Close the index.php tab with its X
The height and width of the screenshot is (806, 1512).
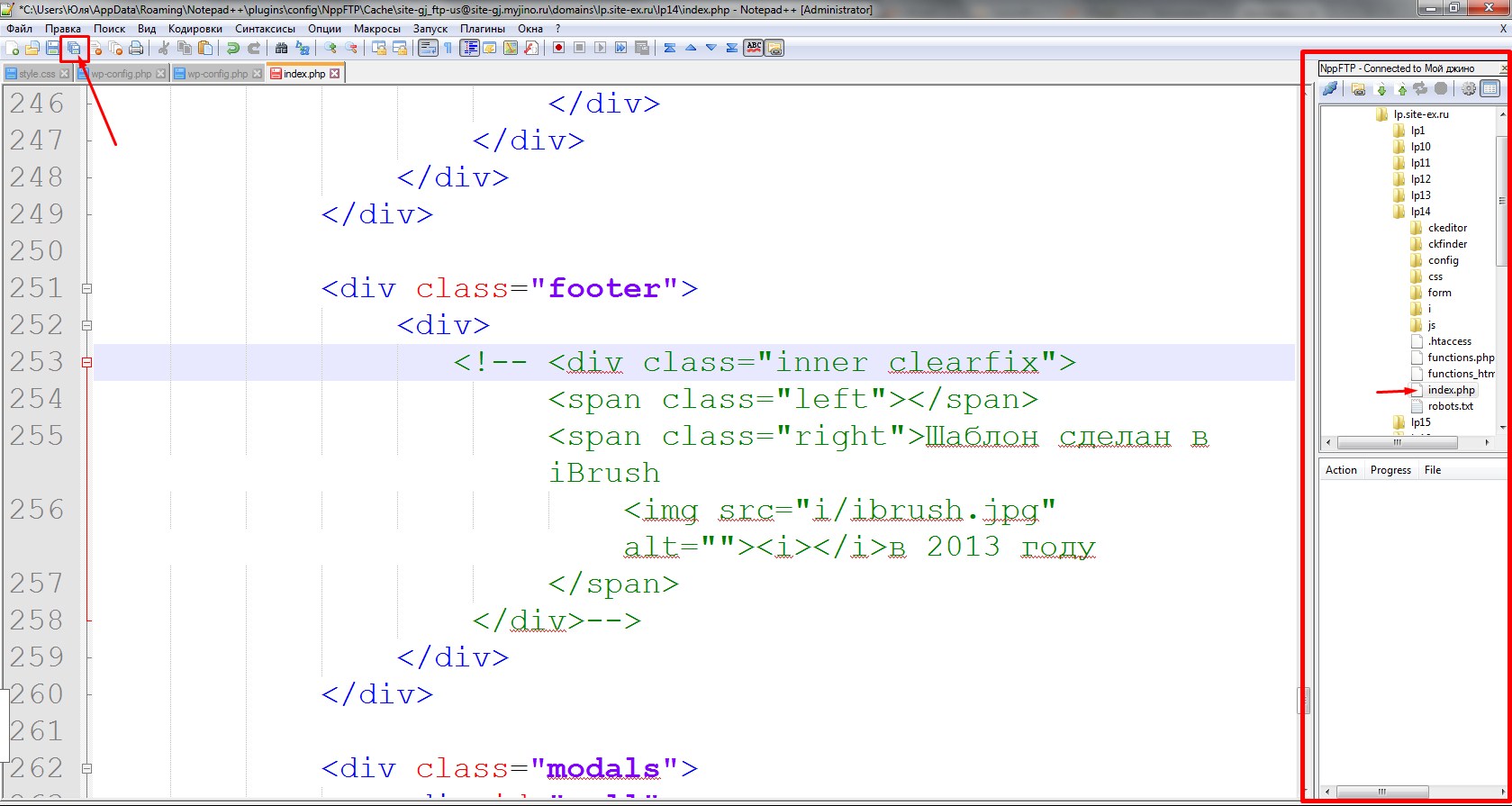[335, 74]
